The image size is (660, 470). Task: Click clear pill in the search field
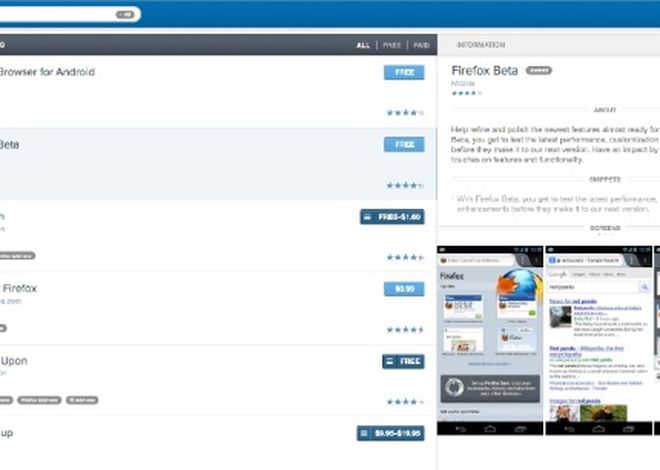coord(125,15)
